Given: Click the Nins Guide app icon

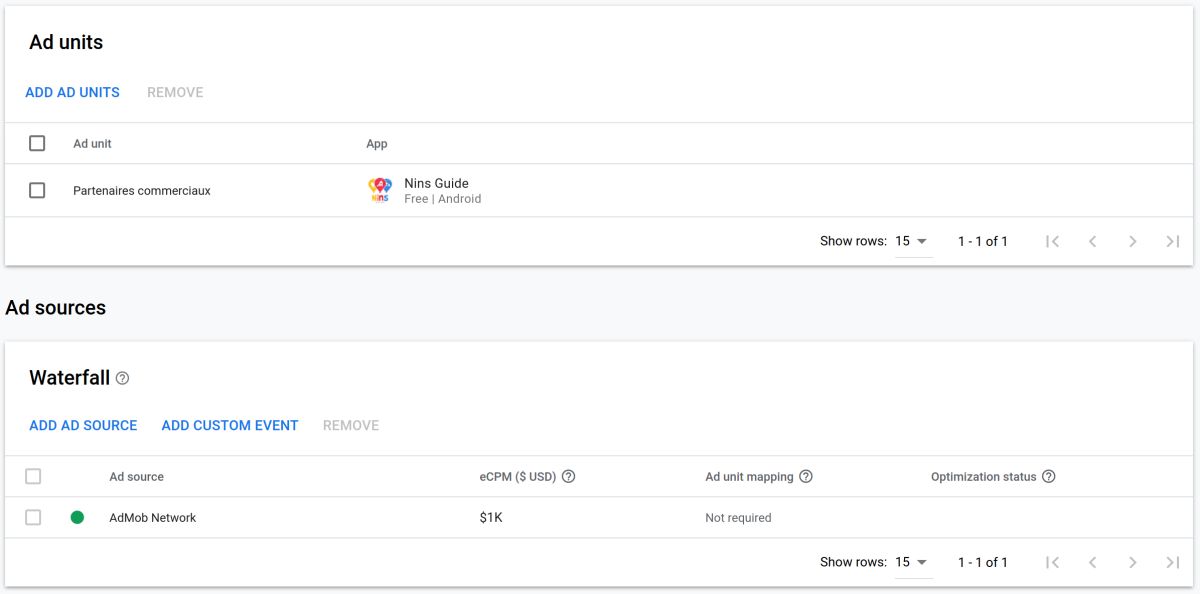Looking at the screenshot, I should (380, 190).
